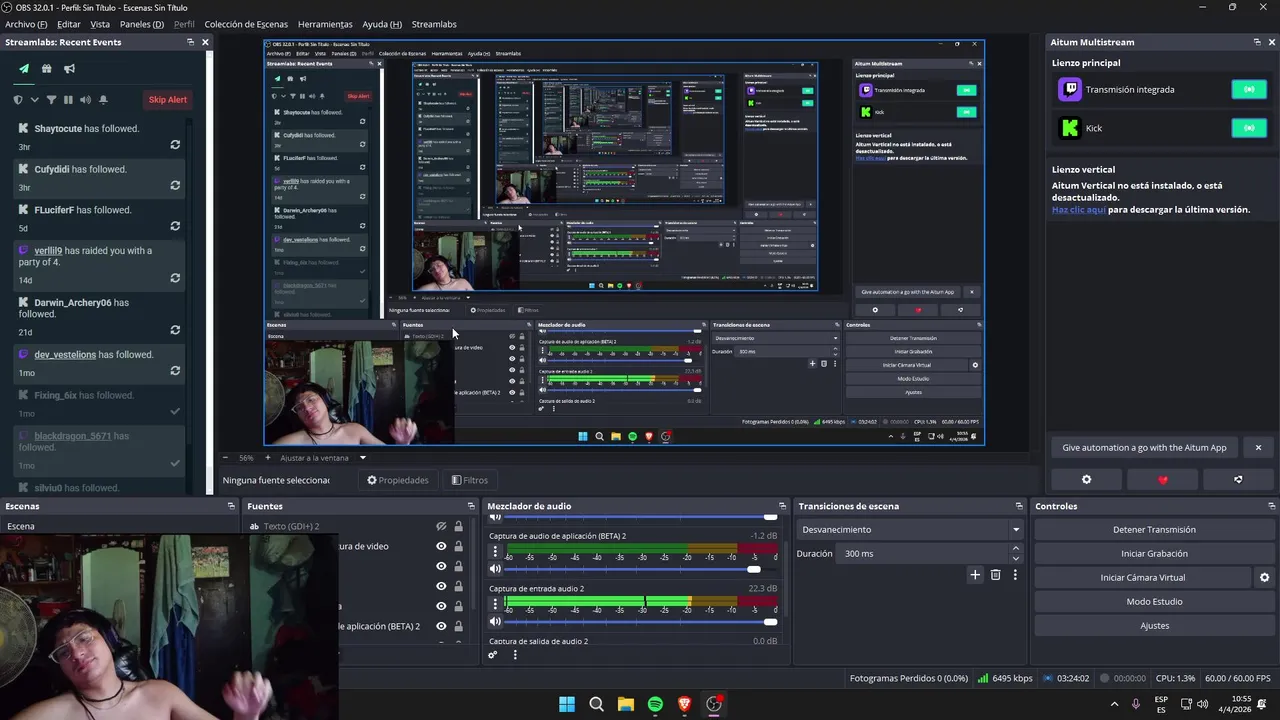The image size is (1280, 720).
Task: Open Aitum Multistream settings gear
Action: click(1087, 480)
